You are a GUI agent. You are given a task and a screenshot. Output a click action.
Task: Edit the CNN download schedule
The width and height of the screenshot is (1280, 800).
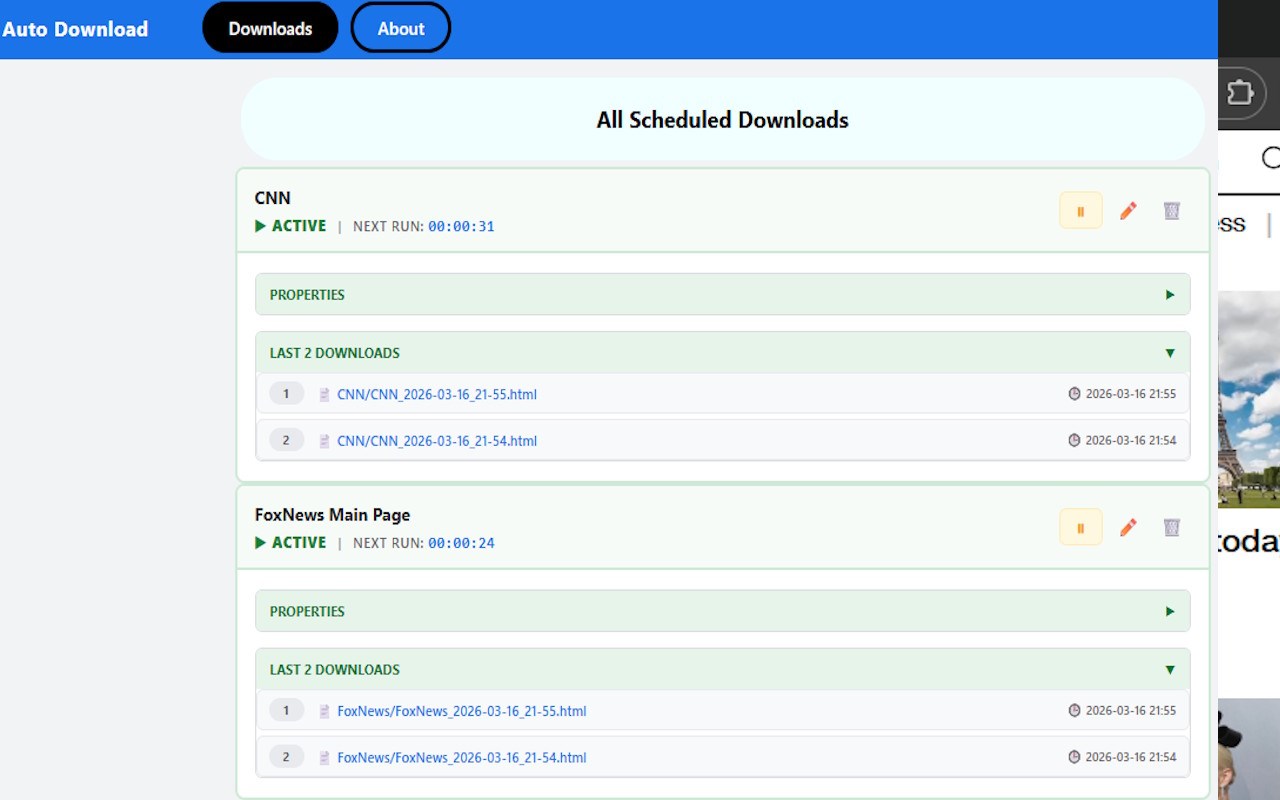coord(1128,211)
